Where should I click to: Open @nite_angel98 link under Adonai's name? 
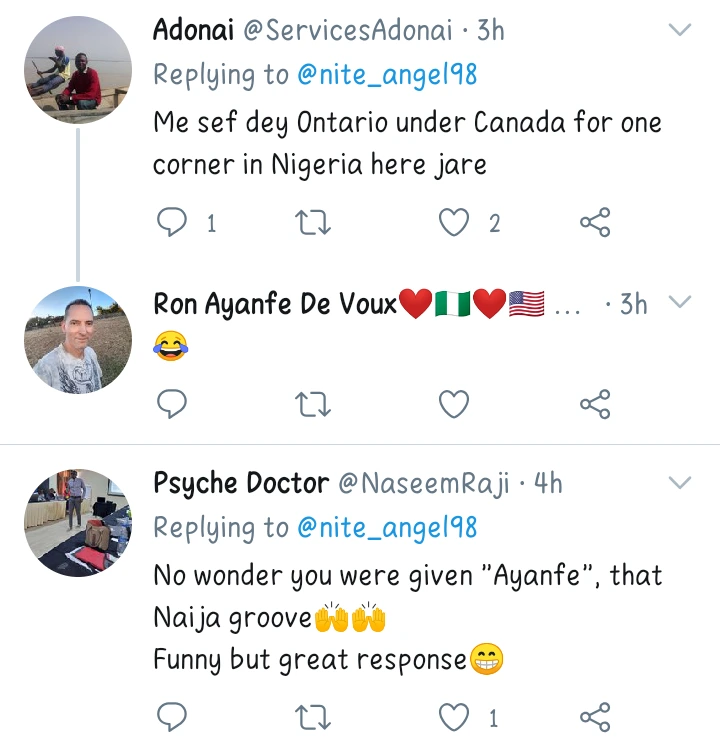[385, 75]
